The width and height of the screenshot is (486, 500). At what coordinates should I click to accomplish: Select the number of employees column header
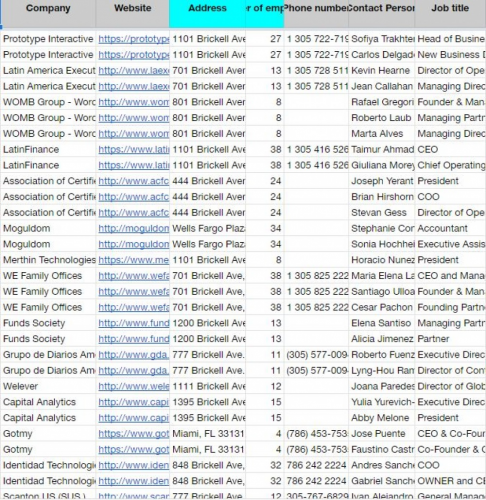(265, 13)
